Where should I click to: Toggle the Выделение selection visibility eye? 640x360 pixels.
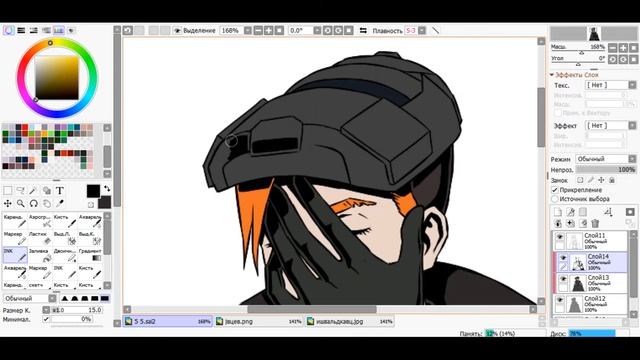(177, 31)
